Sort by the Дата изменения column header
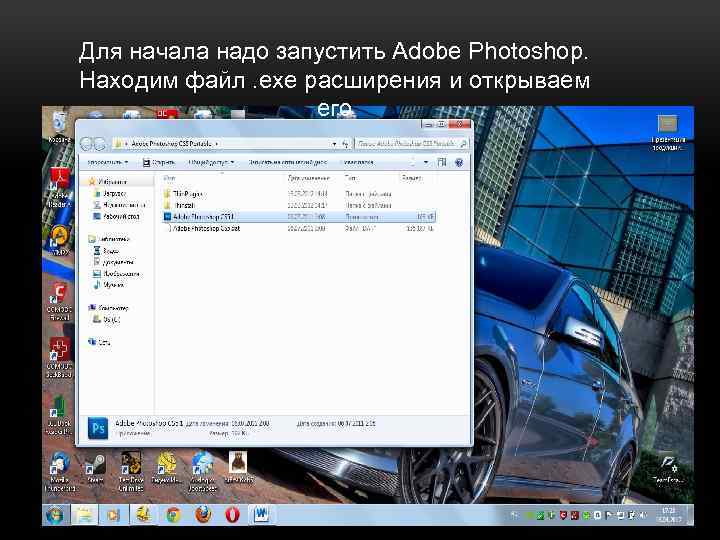 pos(309,177)
